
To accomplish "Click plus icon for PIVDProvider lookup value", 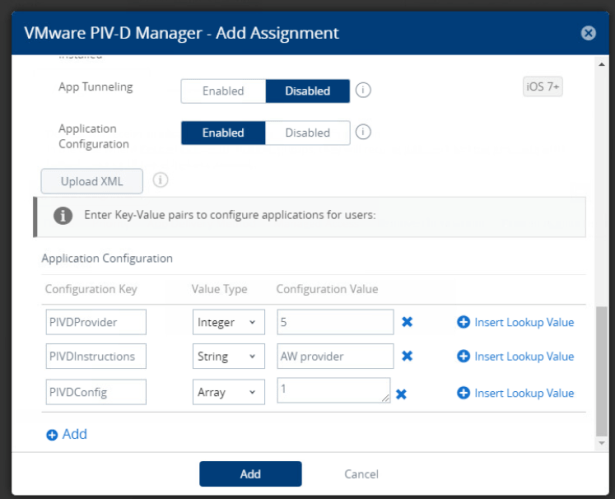I will click(463, 322).
